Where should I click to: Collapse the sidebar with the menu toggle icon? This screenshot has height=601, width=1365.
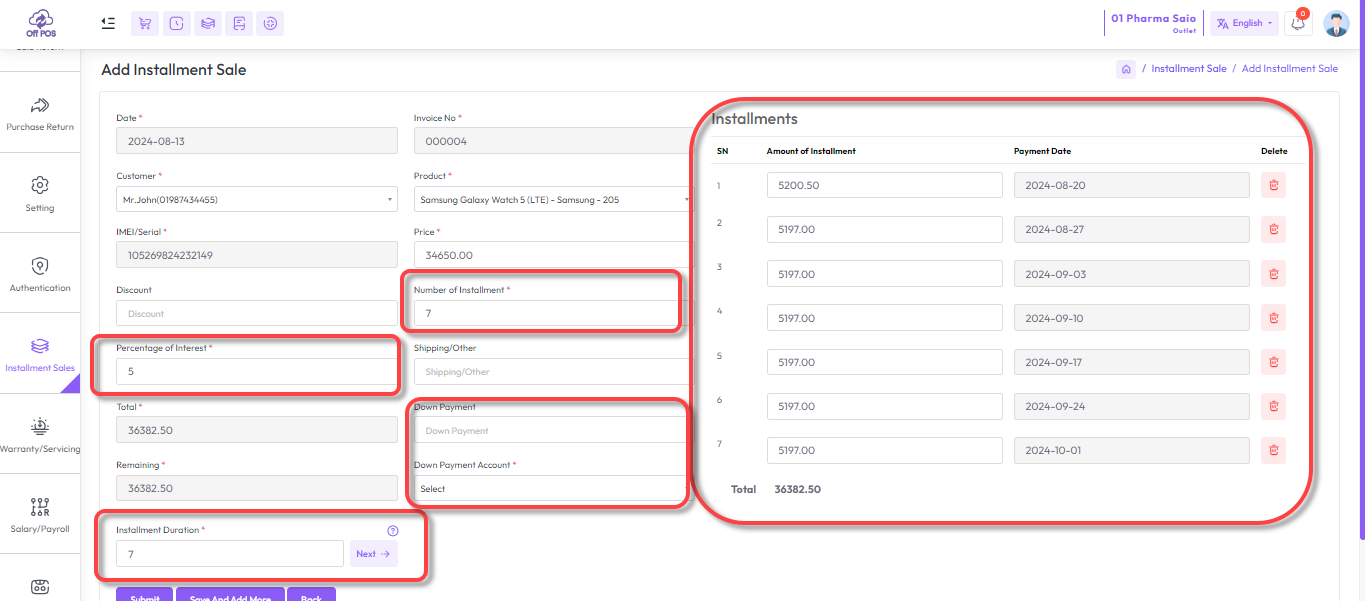[x=108, y=23]
